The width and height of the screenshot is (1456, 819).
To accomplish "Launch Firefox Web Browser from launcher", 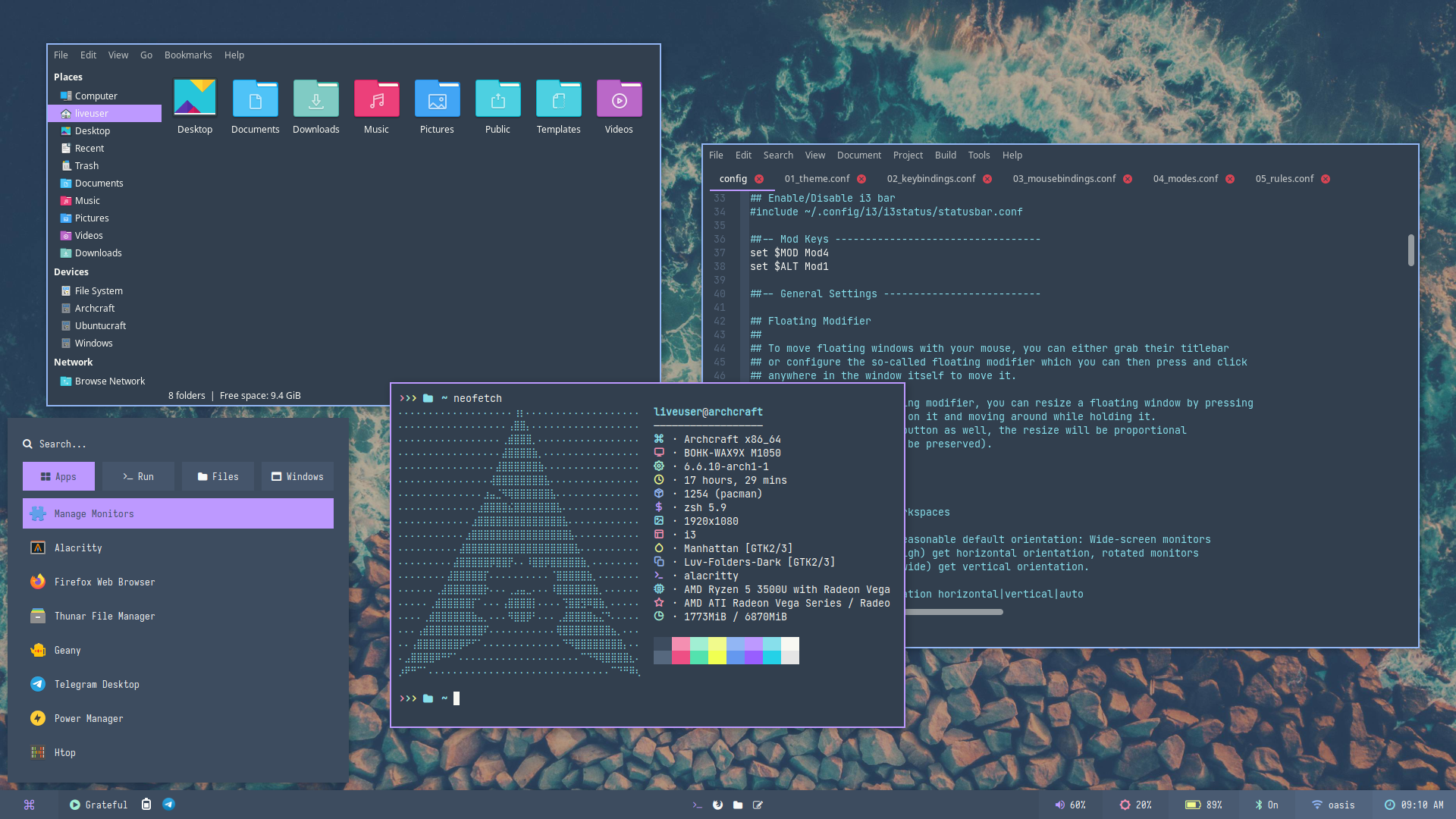I will coord(104,582).
